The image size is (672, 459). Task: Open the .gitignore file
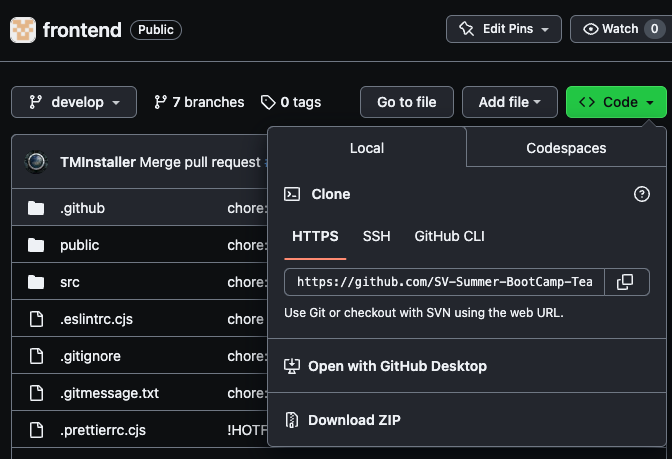(90, 356)
